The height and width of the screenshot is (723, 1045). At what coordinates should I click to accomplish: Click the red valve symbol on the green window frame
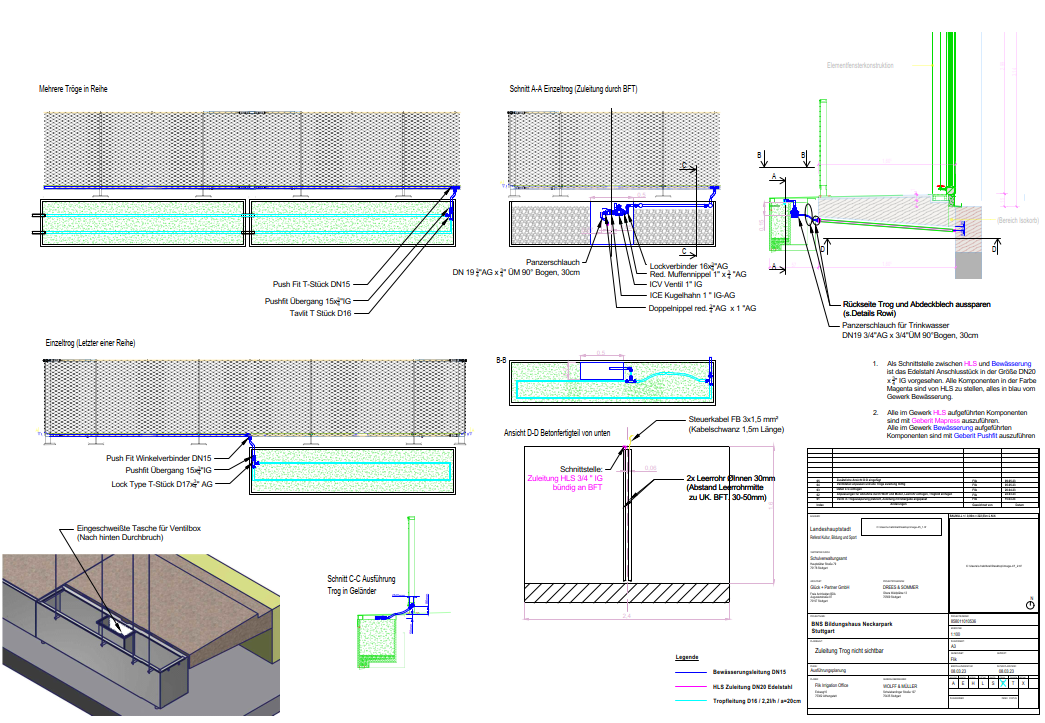point(939,184)
